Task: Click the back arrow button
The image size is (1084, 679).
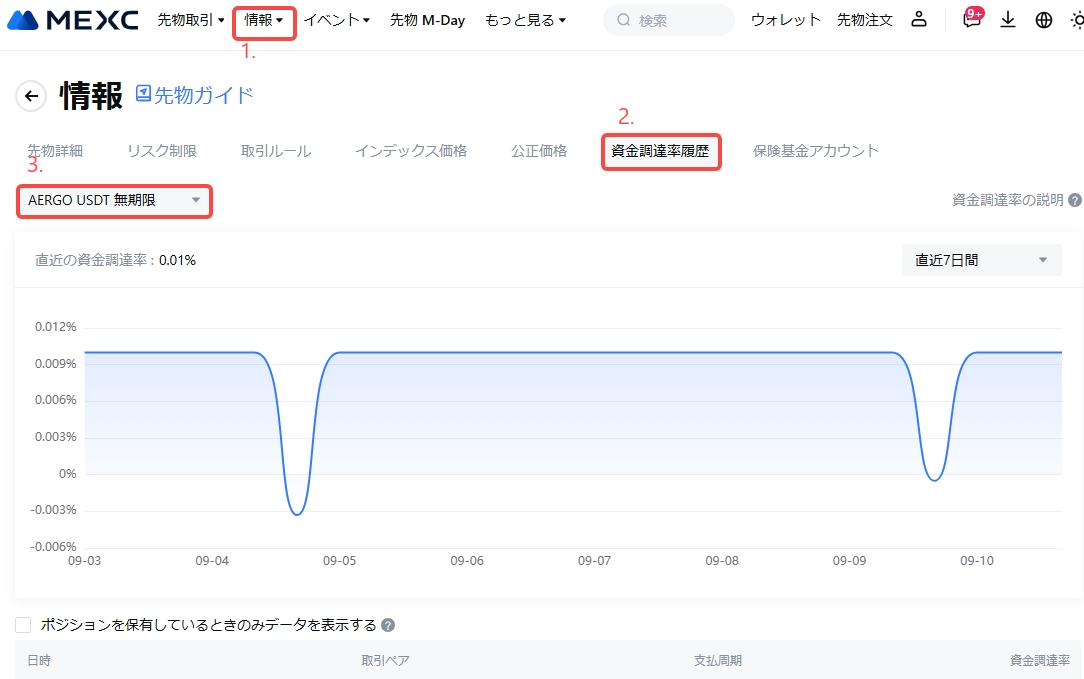Action: pos(31,96)
